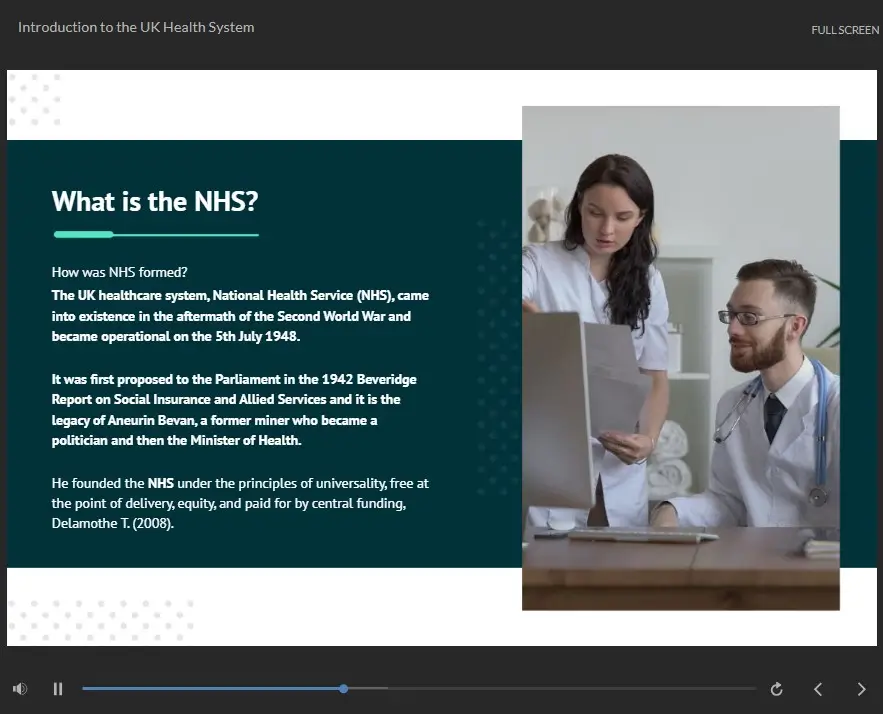Click the citation Delamothe T. (2008)

(113, 523)
